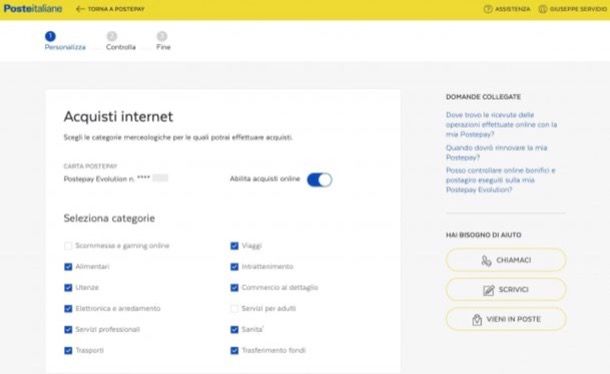Check the Servizi per adulti checkbox
This screenshot has width=610, height=374.
[x=234, y=309]
